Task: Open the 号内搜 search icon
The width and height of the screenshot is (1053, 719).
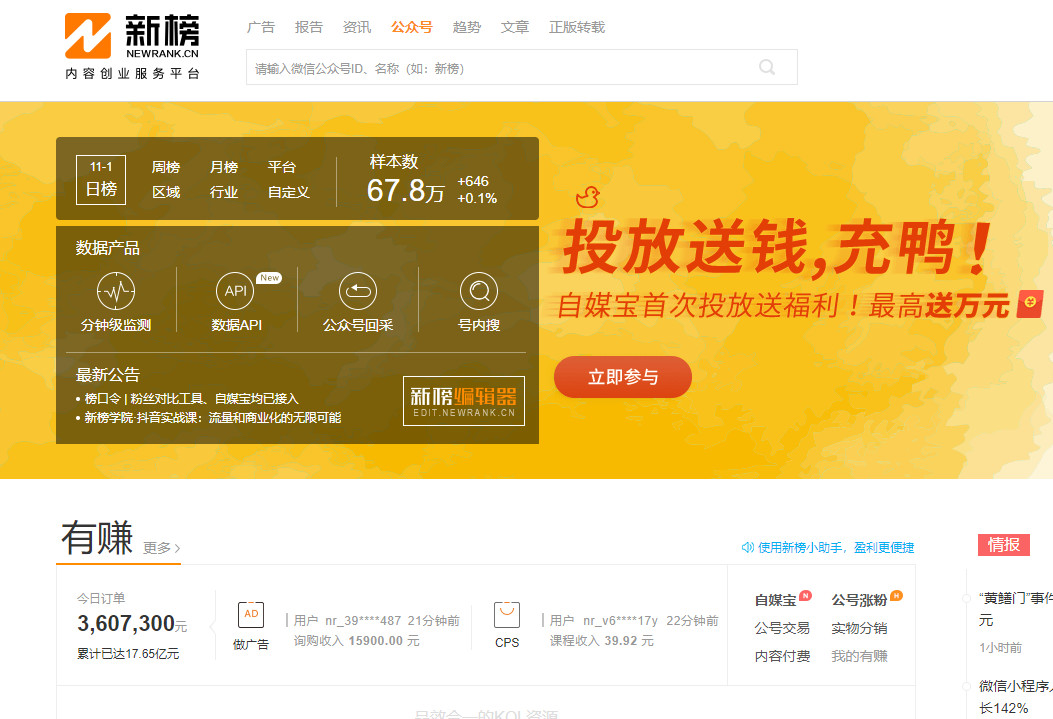Action: tap(479, 291)
